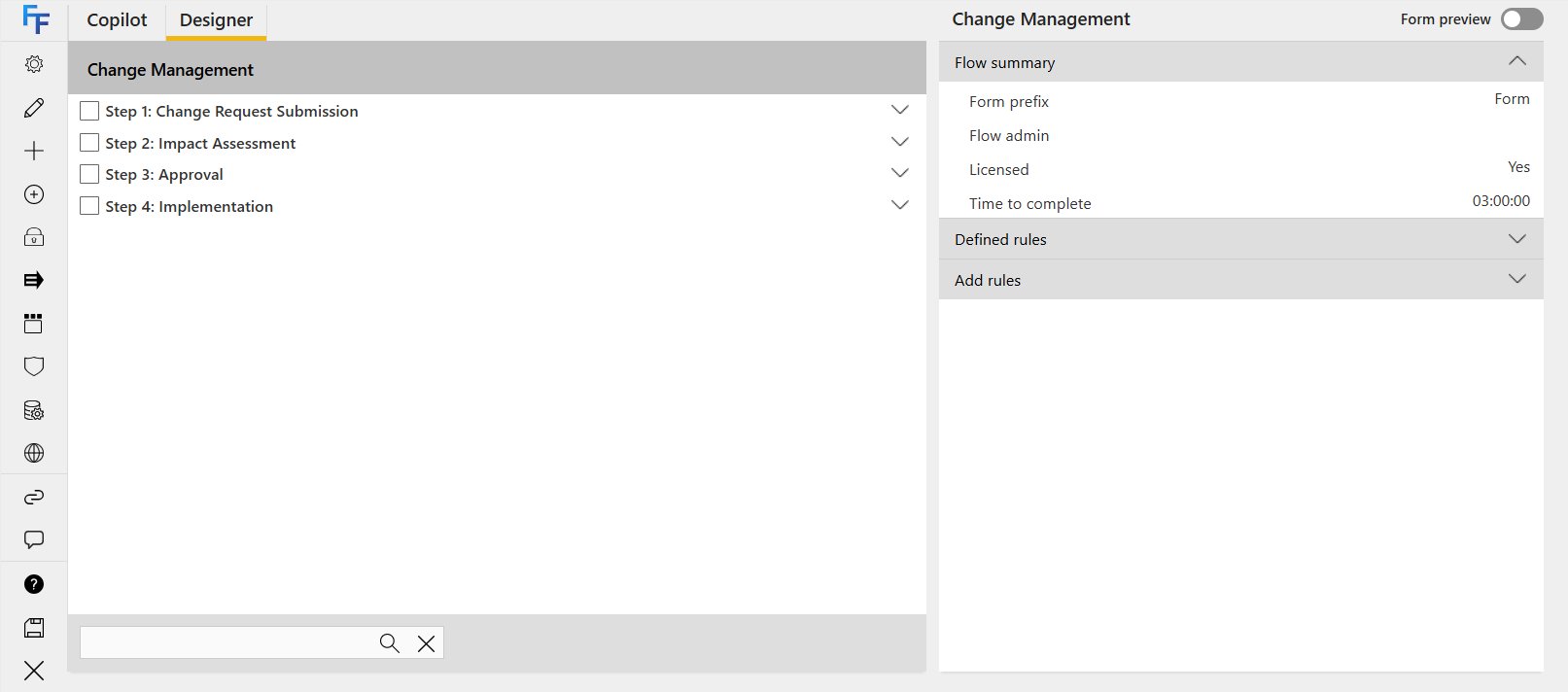Select Step 3: Approval label
The height and width of the screenshot is (692, 1568).
(164, 175)
